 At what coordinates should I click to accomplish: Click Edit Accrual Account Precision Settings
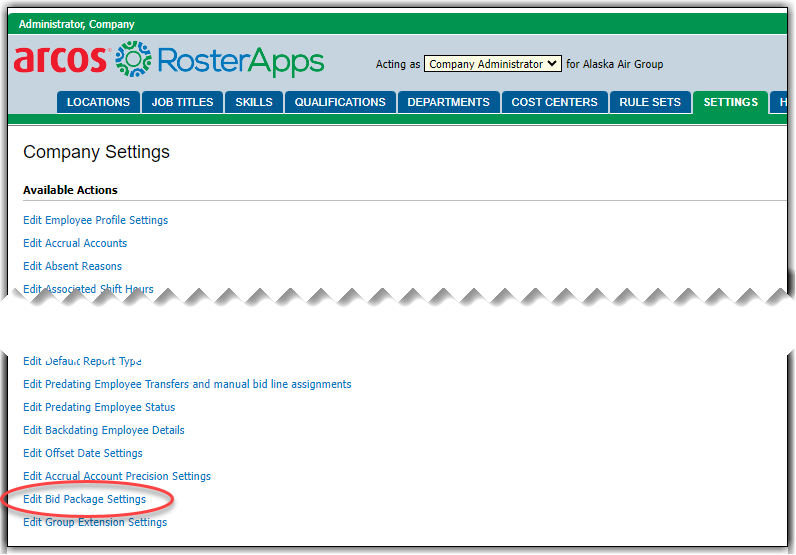[117, 476]
